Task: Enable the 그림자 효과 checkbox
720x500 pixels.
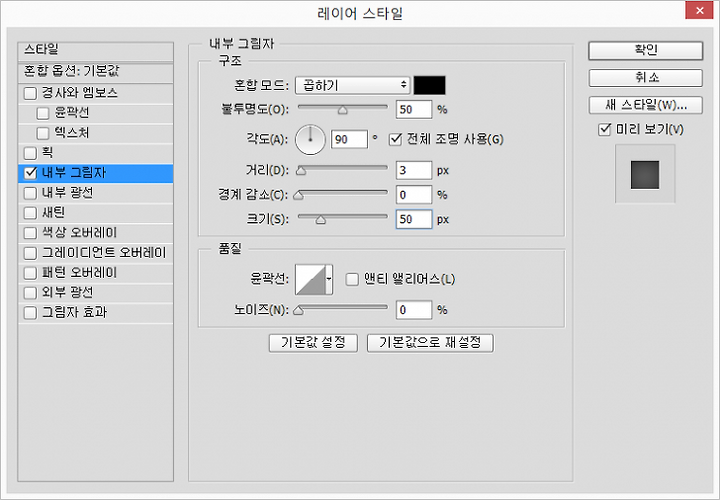Action: point(30,313)
